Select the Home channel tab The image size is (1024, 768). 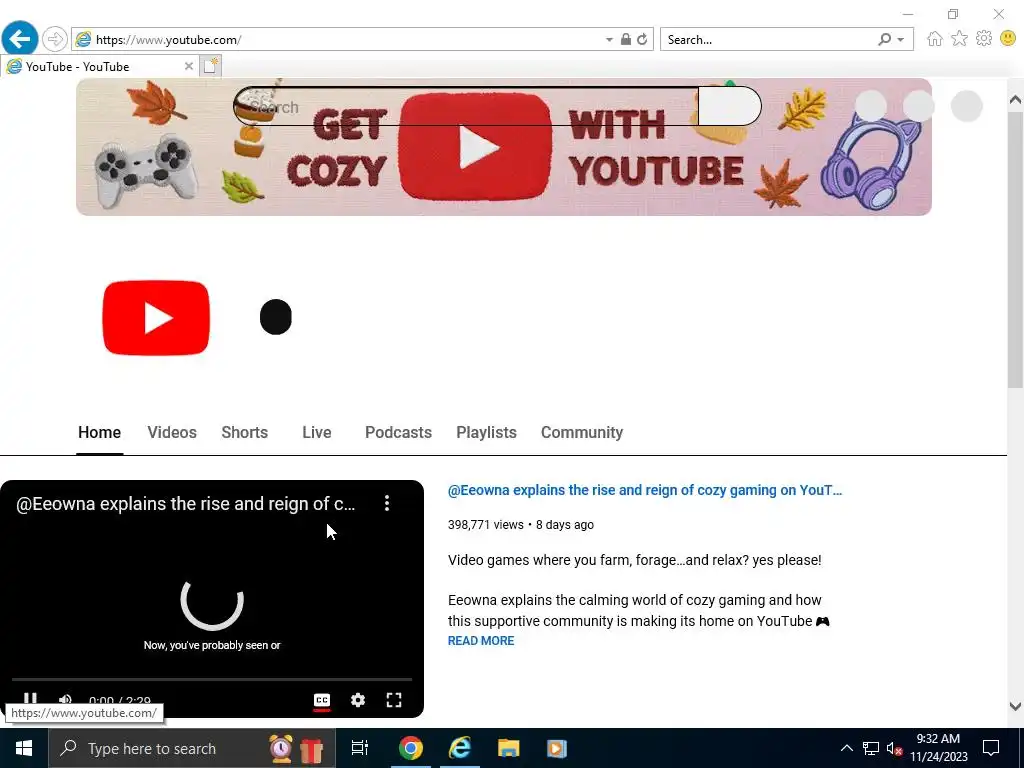99,432
